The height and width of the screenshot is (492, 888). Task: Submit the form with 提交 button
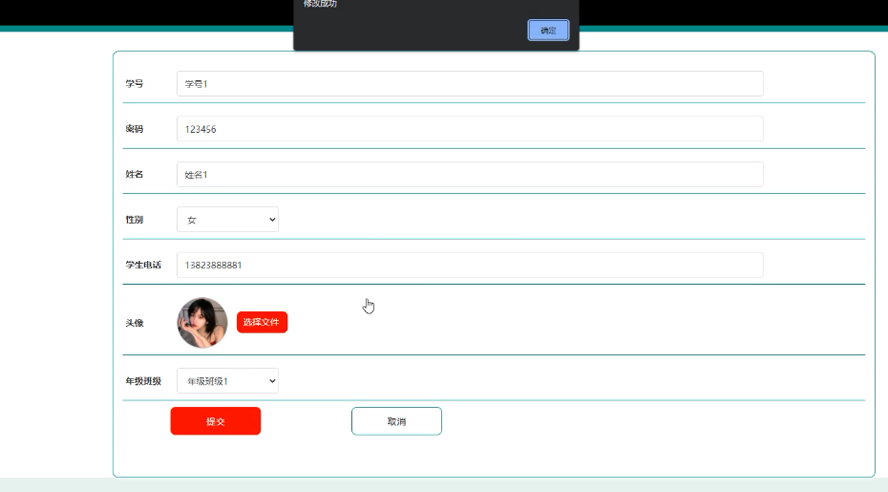tap(215, 421)
